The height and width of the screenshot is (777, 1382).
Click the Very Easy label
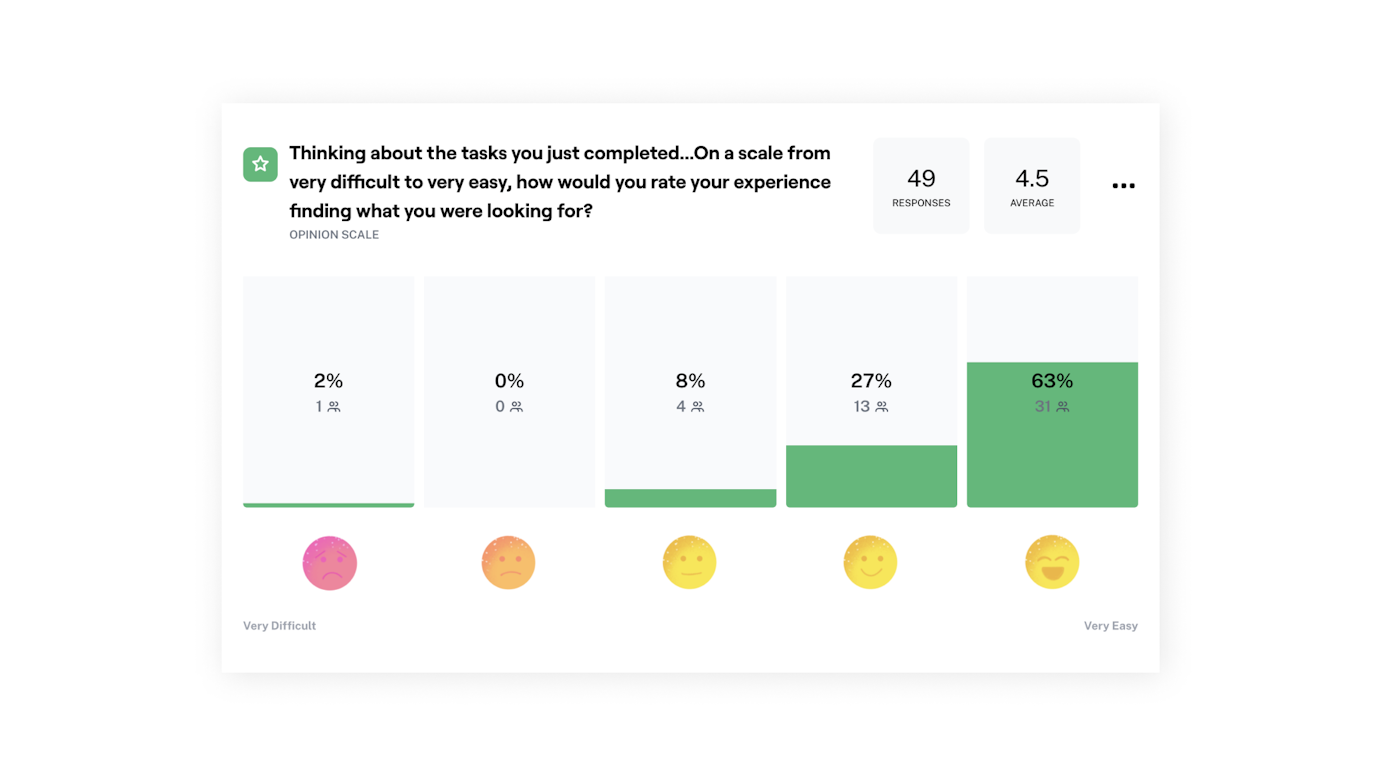coord(1111,625)
